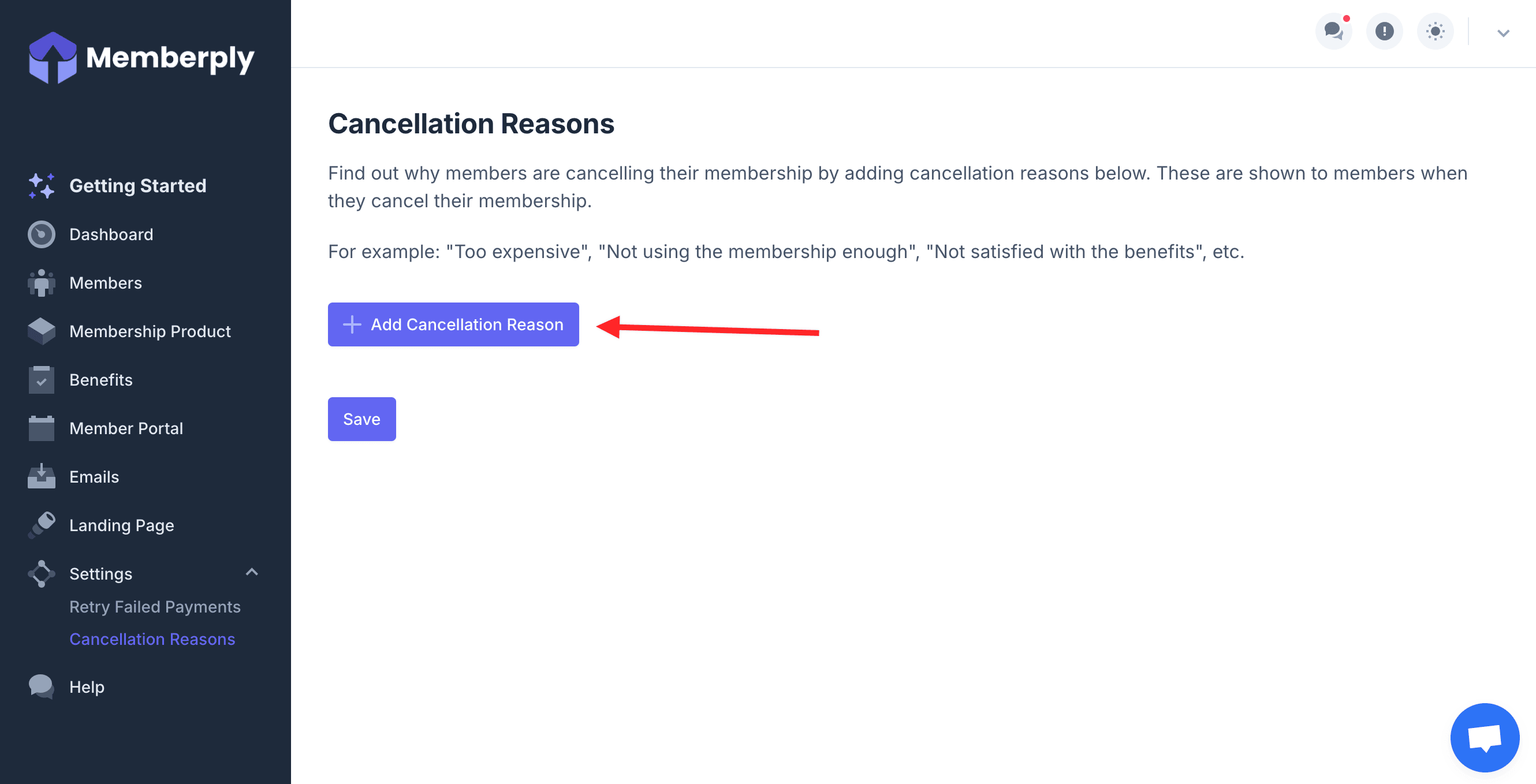This screenshot has height=784, width=1536.
Task: Open the live chat bubble widget
Action: coord(1484,737)
